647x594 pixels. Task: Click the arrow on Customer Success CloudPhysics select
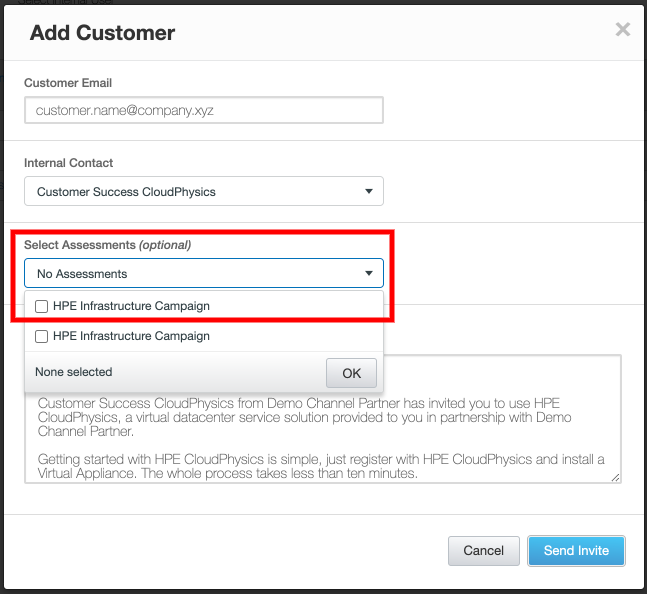(x=369, y=191)
